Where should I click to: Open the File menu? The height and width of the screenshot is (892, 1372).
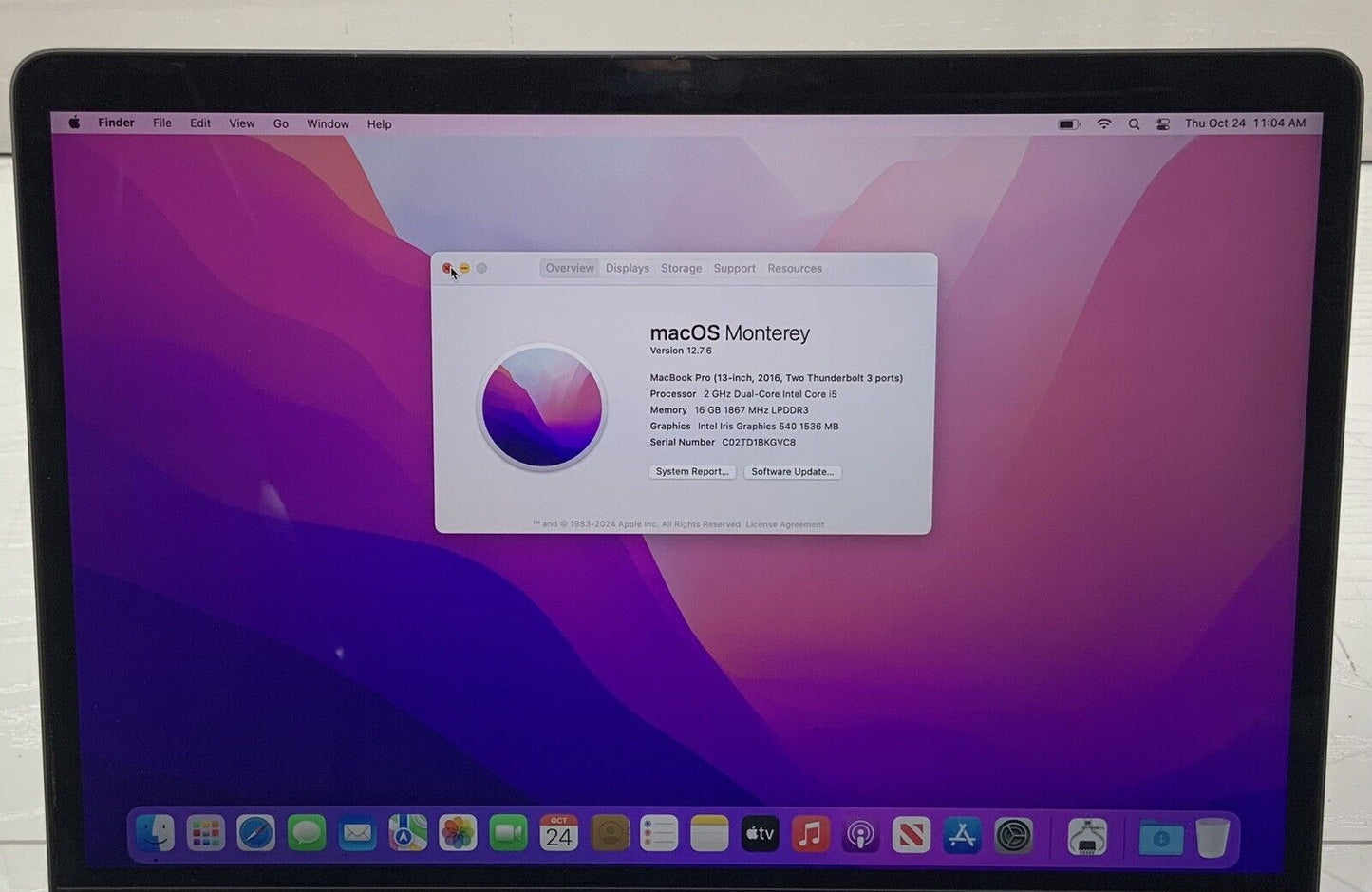tap(162, 123)
